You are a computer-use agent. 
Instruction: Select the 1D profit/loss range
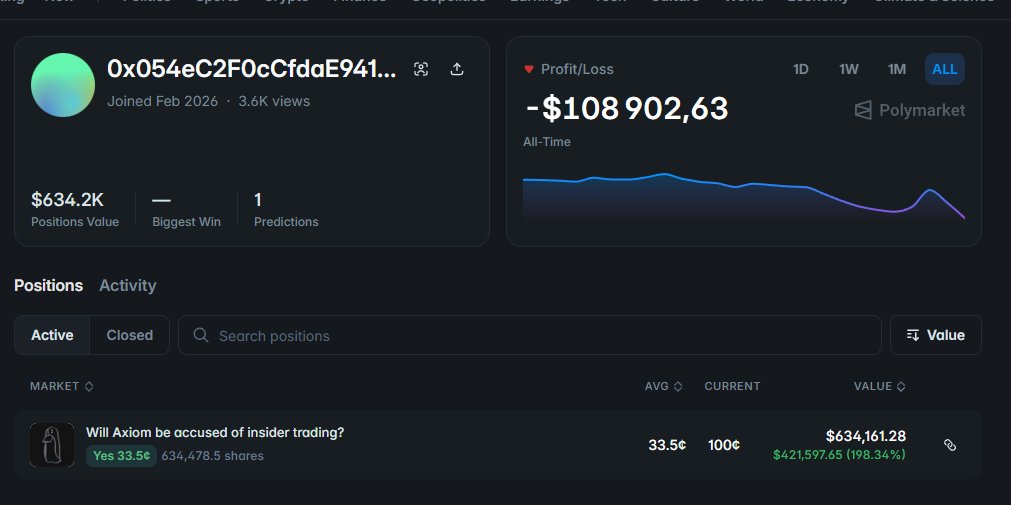point(800,69)
